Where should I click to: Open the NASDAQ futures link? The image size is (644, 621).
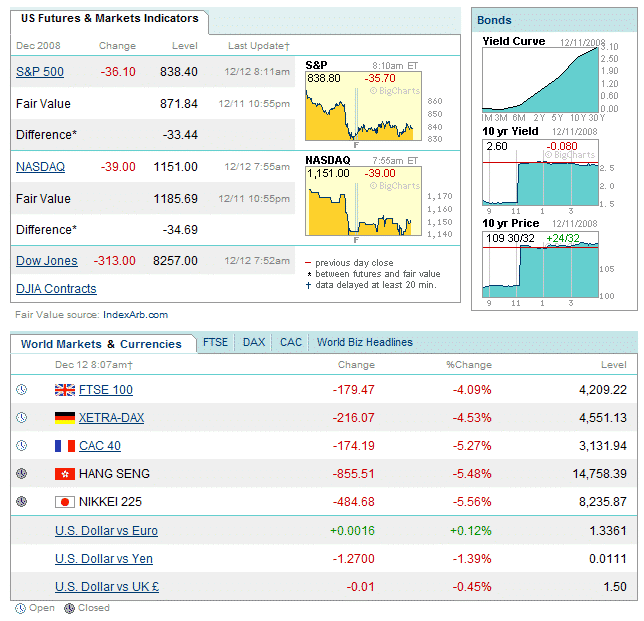(x=40, y=167)
